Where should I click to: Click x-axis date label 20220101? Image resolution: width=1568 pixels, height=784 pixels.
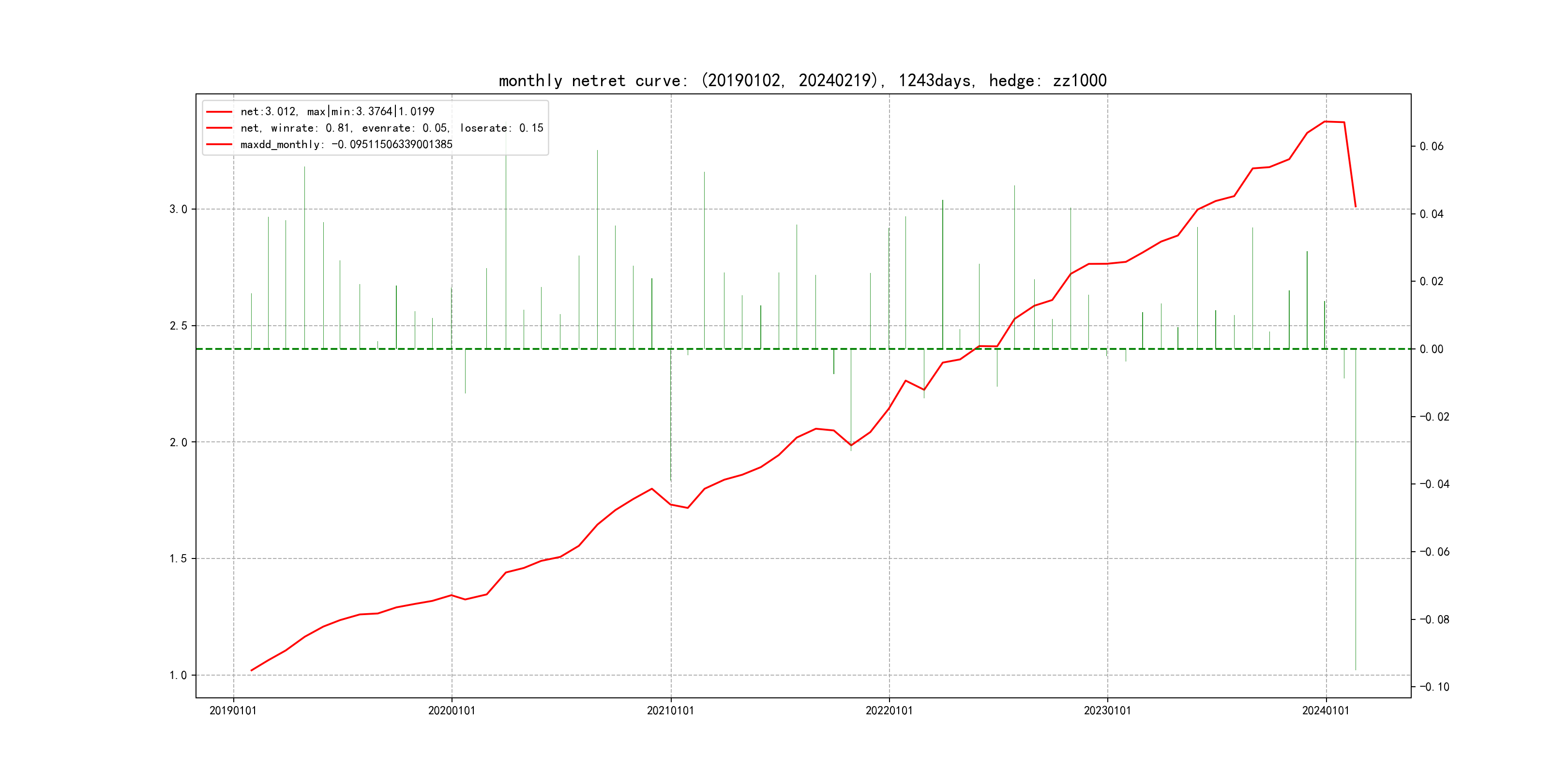889,710
